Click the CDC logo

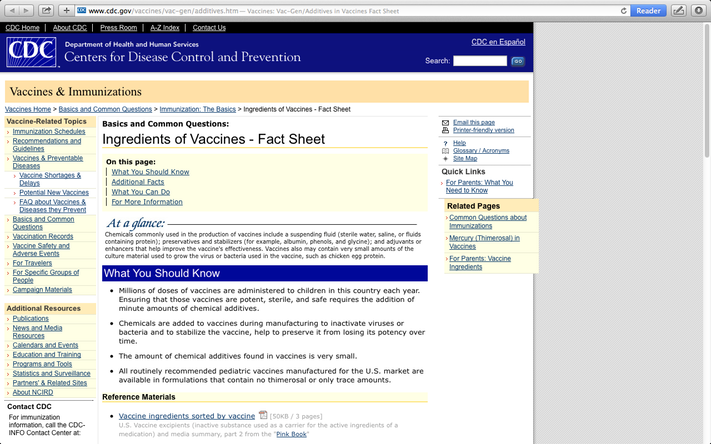pos(31,52)
